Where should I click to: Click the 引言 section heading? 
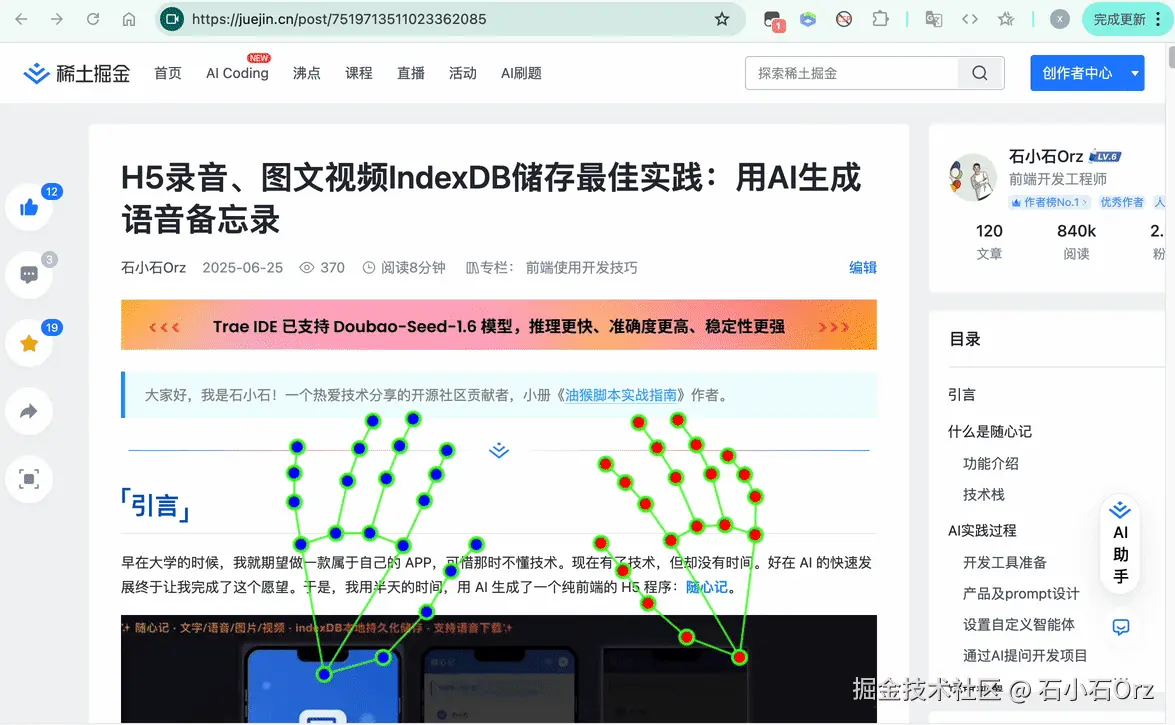coord(155,505)
